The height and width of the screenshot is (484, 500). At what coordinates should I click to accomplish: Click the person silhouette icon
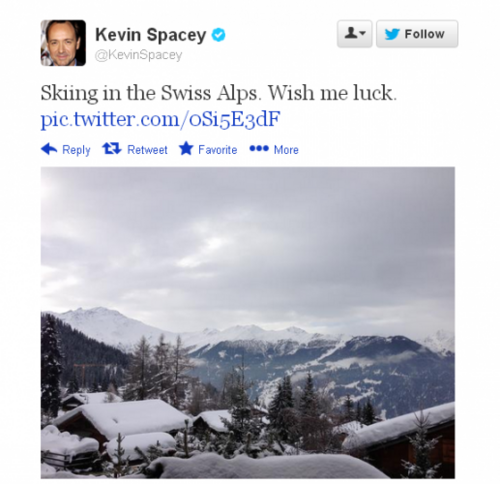click(351, 33)
